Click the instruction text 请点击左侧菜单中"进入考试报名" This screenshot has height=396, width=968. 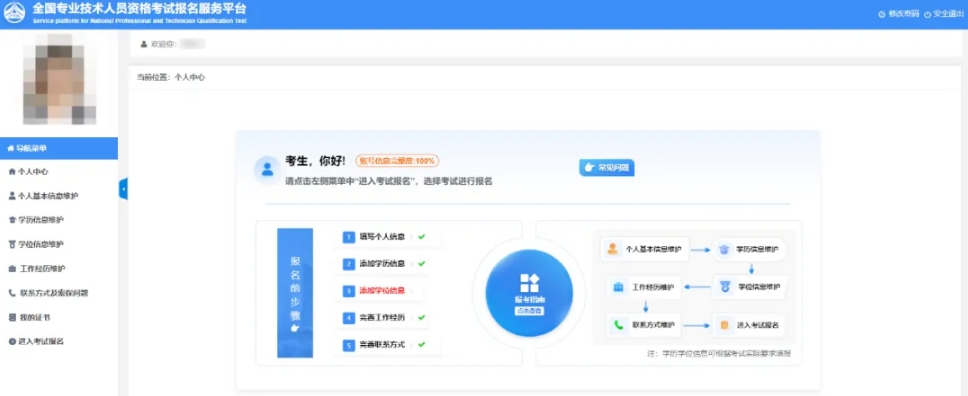[x=388, y=182]
